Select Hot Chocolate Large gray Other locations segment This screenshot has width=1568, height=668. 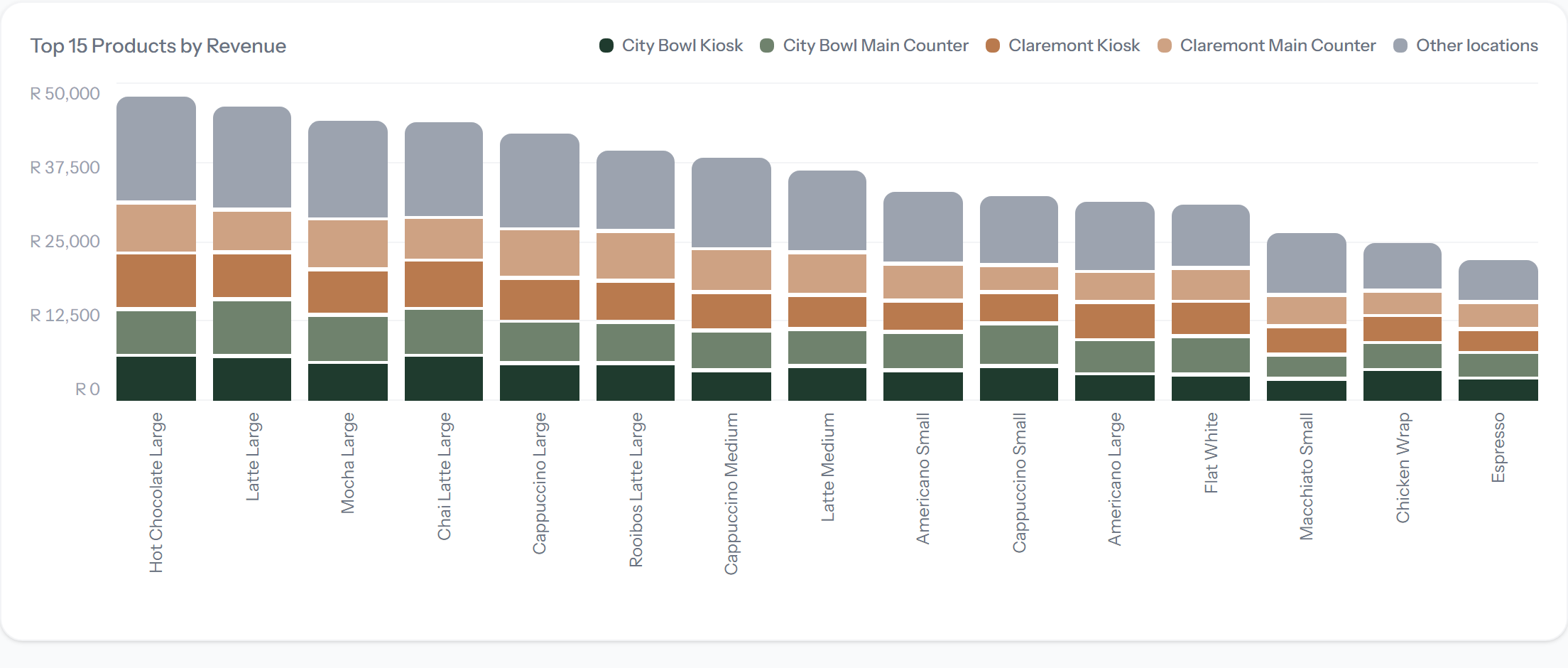[156, 149]
